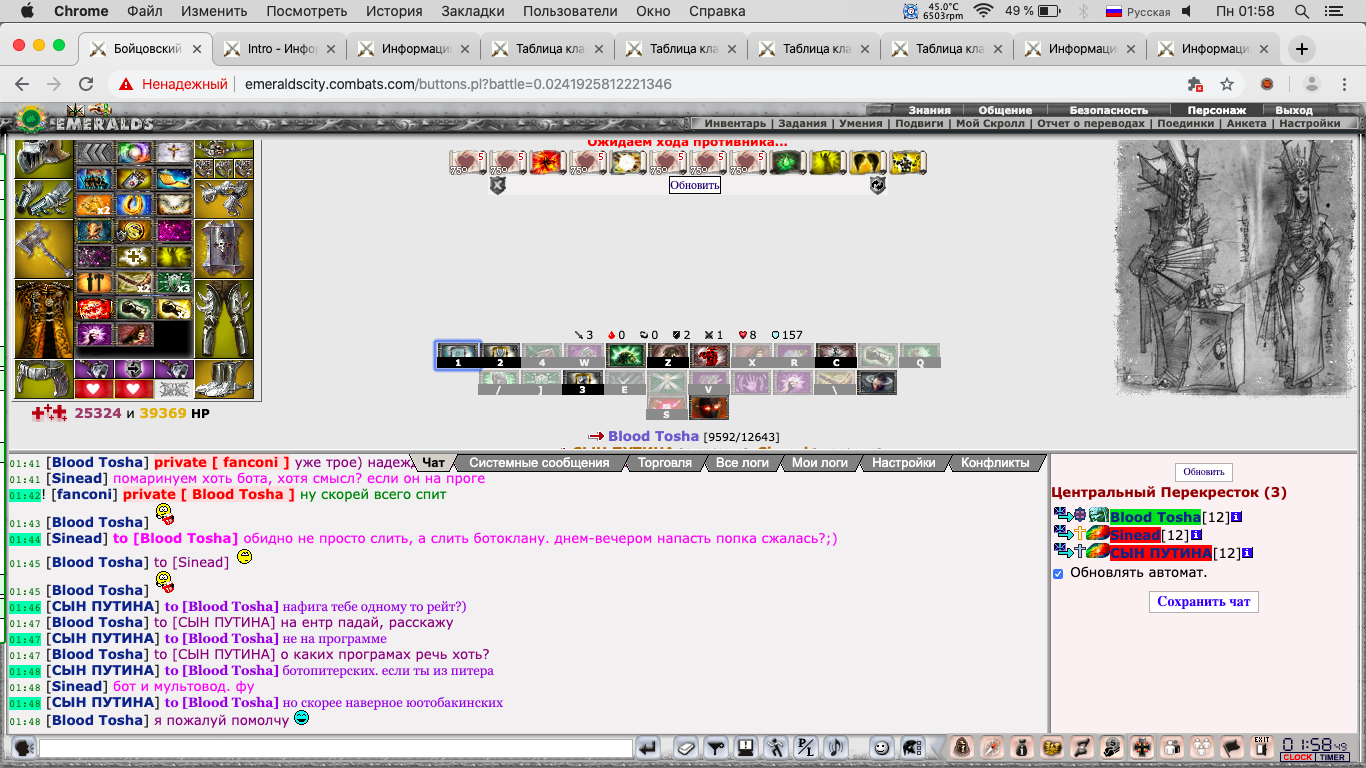
Task: Click the green turtle shell ability
Action: coord(626,355)
